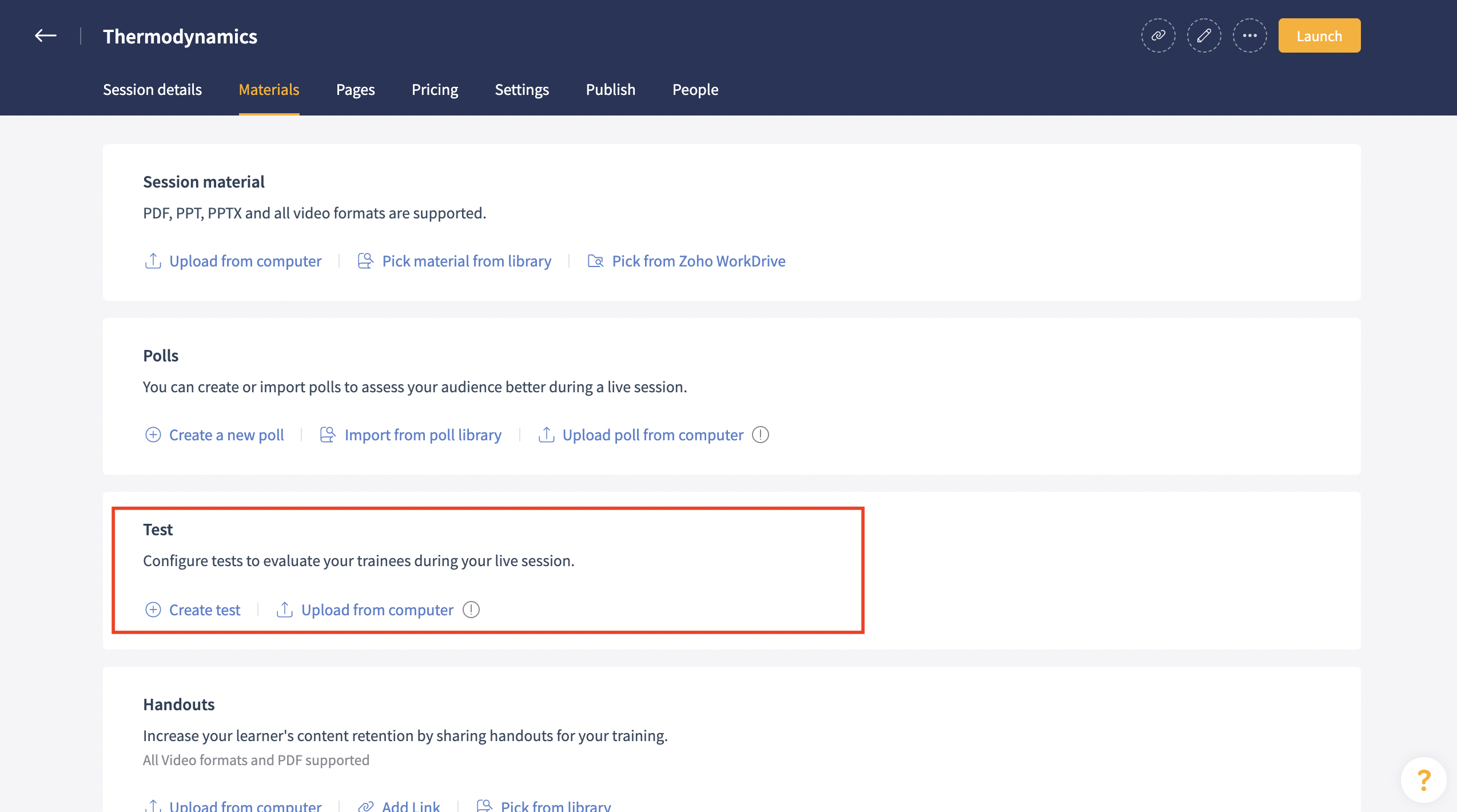The height and width of the screenshot is (812, 1457).
Task: Click the pencil edit icon in the header
Action: point(1204,36)
